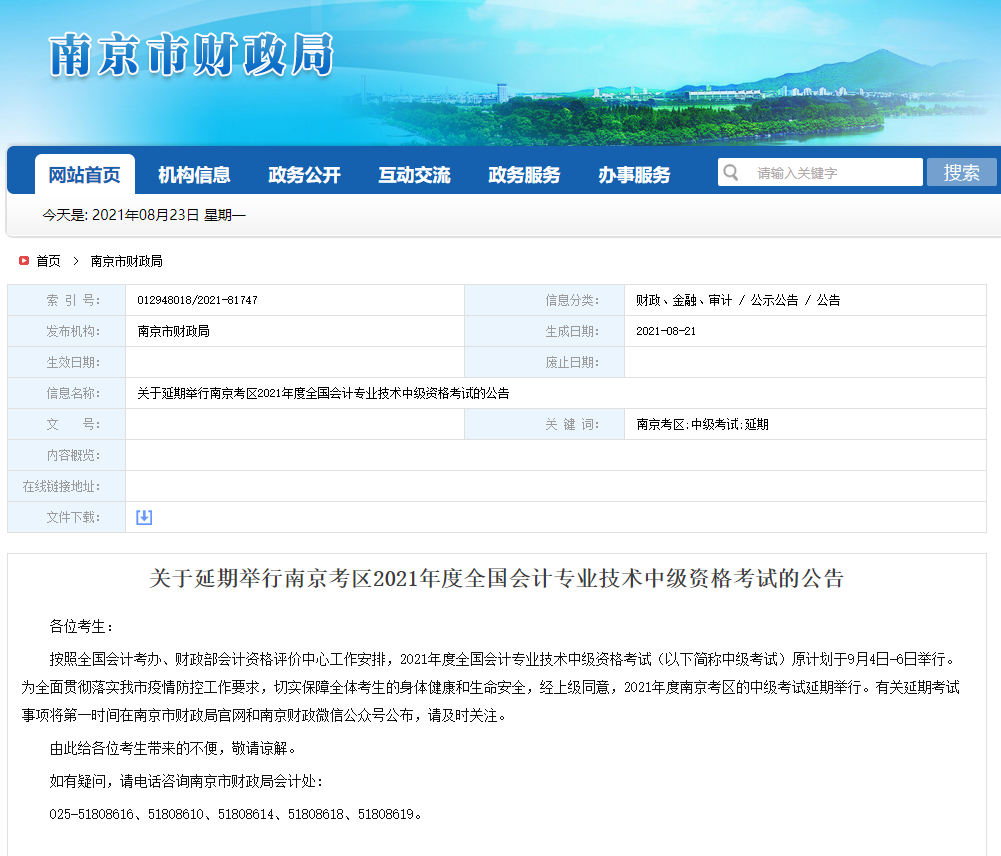Click the magnifier icon in search box

click(732, 172)
